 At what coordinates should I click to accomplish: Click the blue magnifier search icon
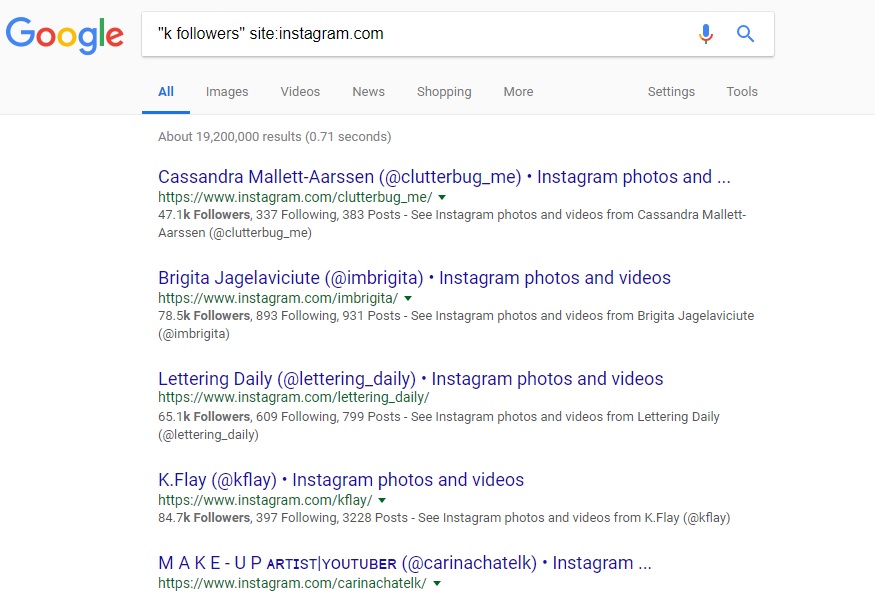coord(746,34)
